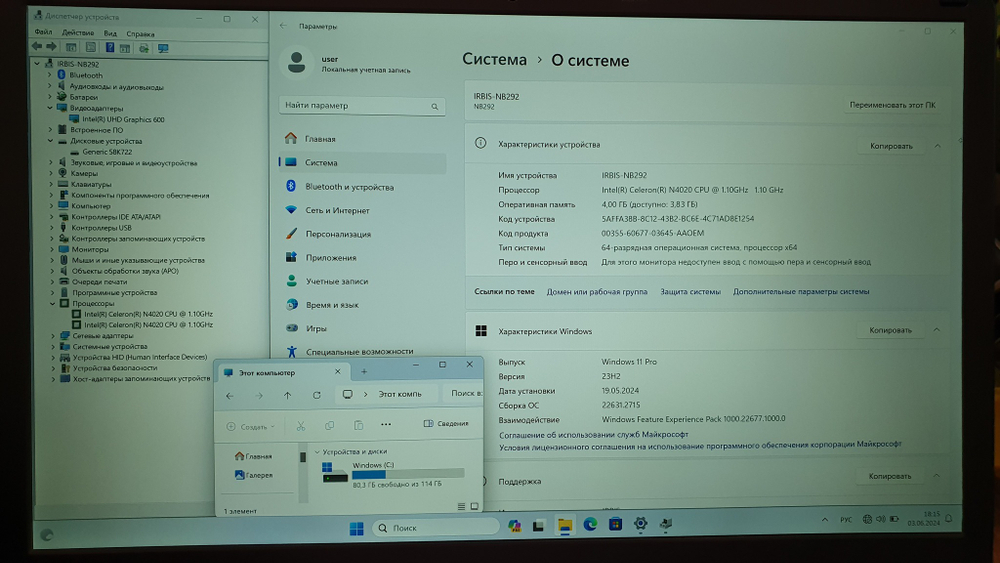Open Защита системы link
The width and height of the screenshot is (1000, 563).
[x=690, y=291]
